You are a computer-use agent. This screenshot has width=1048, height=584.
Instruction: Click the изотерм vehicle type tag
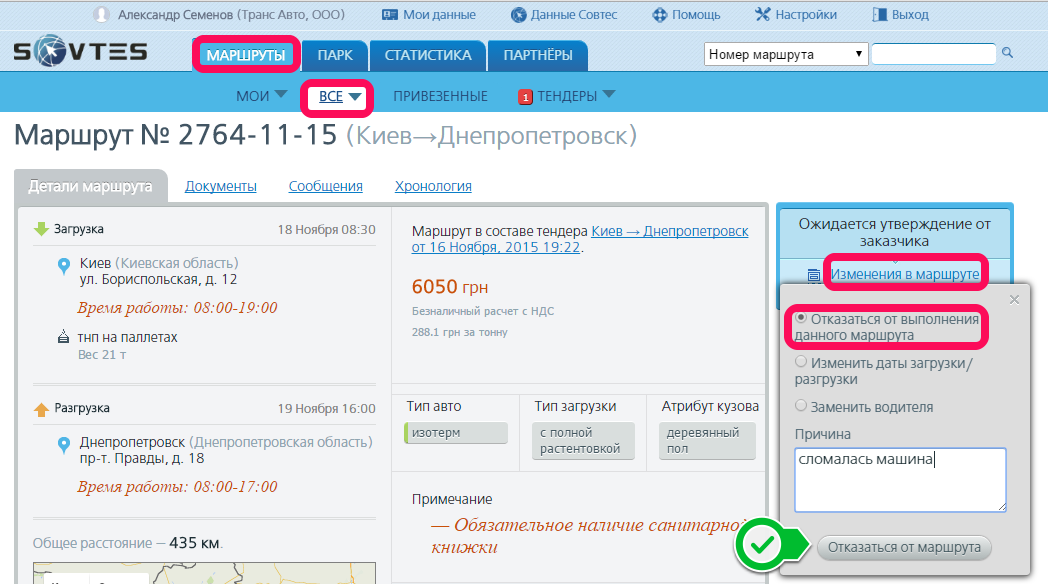(x=456, y=433)
